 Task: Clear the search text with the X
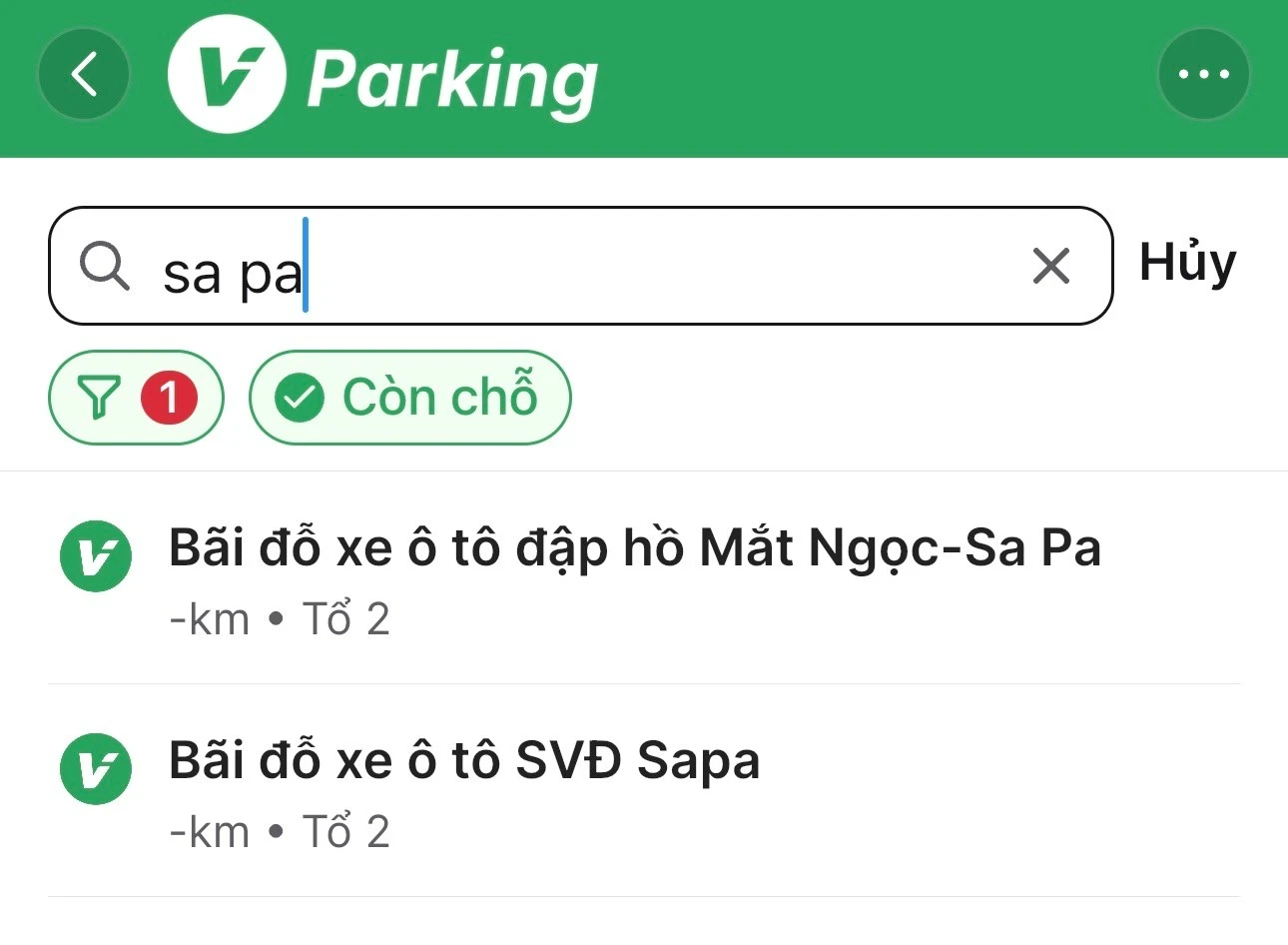click(1050, 267)
